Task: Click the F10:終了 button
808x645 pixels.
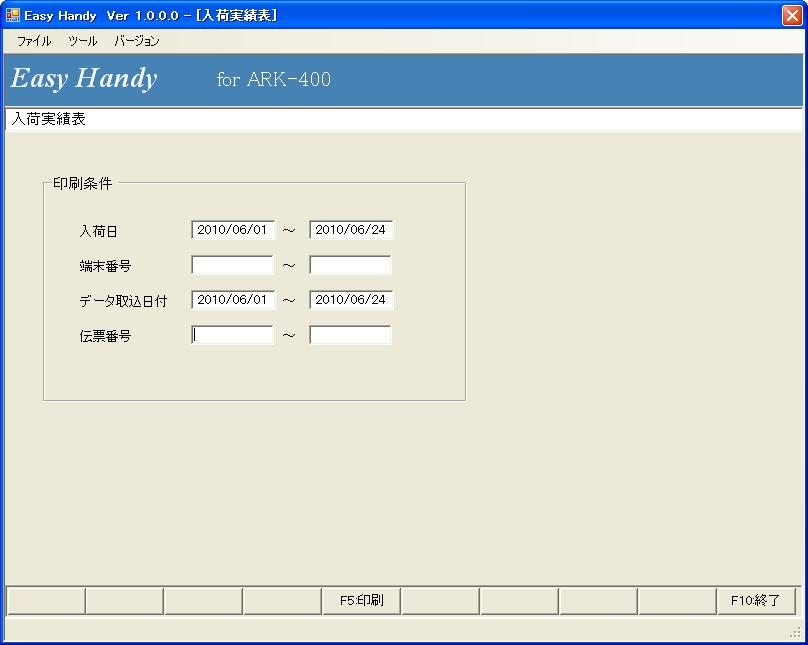Action: (755, 601)
